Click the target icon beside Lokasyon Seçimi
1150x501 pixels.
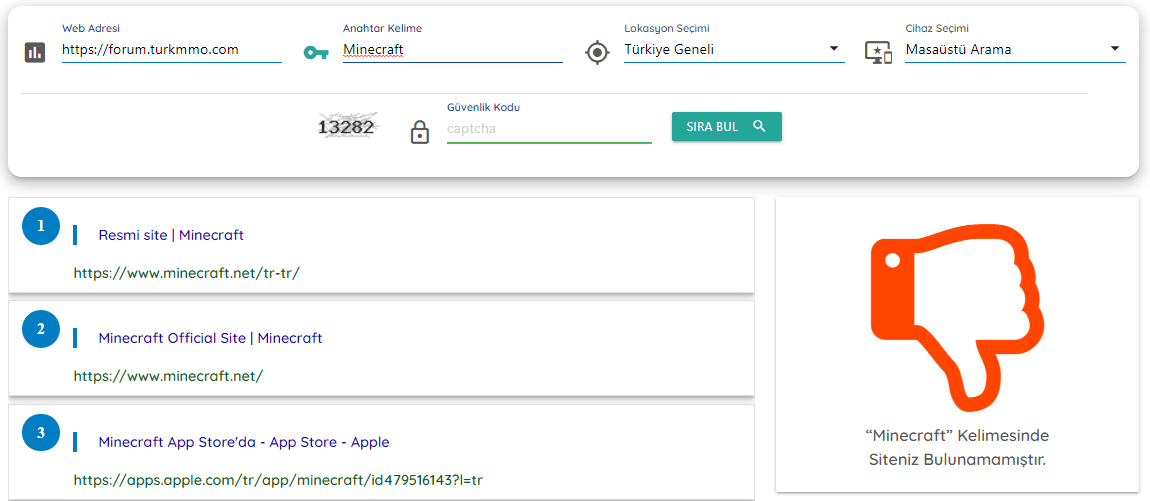pyautogui.click(x=597, y=53)
